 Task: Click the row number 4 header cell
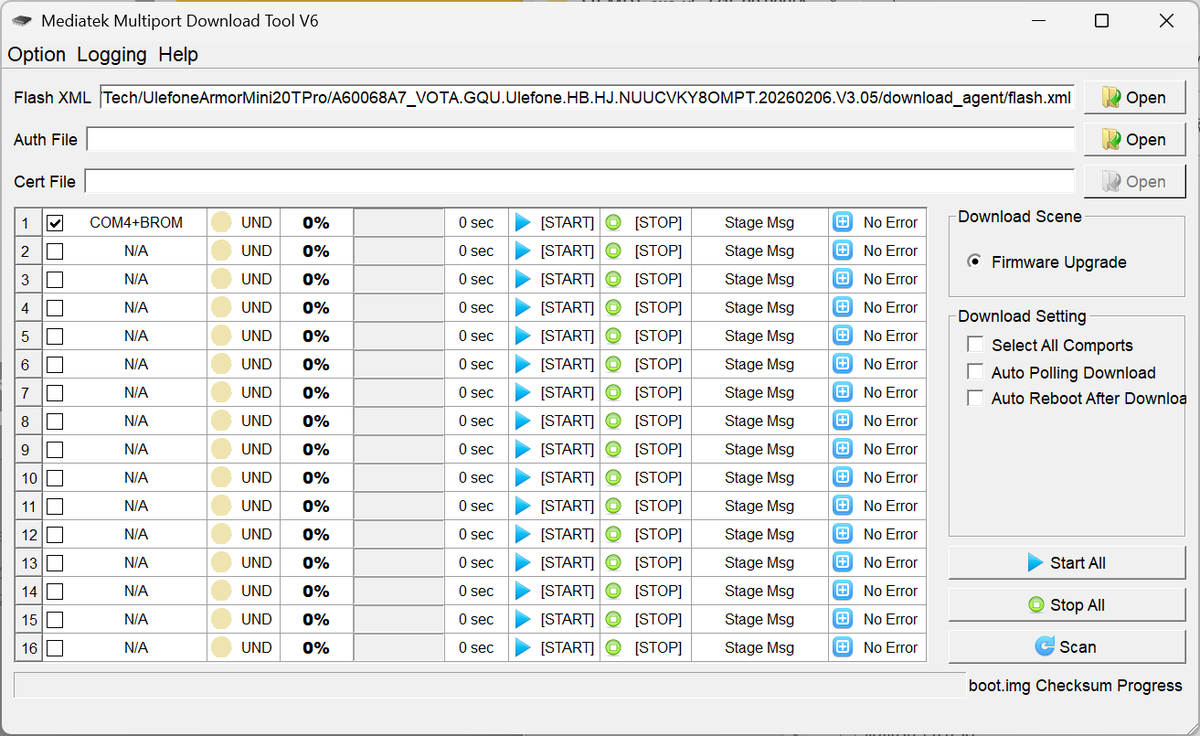(x=26, y=307)
